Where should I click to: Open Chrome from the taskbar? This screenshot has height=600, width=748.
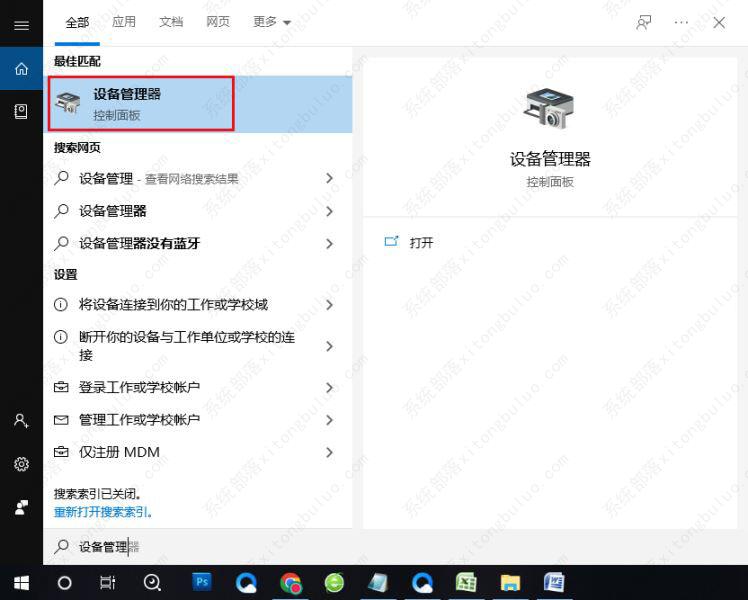click(x=291, y=582)
